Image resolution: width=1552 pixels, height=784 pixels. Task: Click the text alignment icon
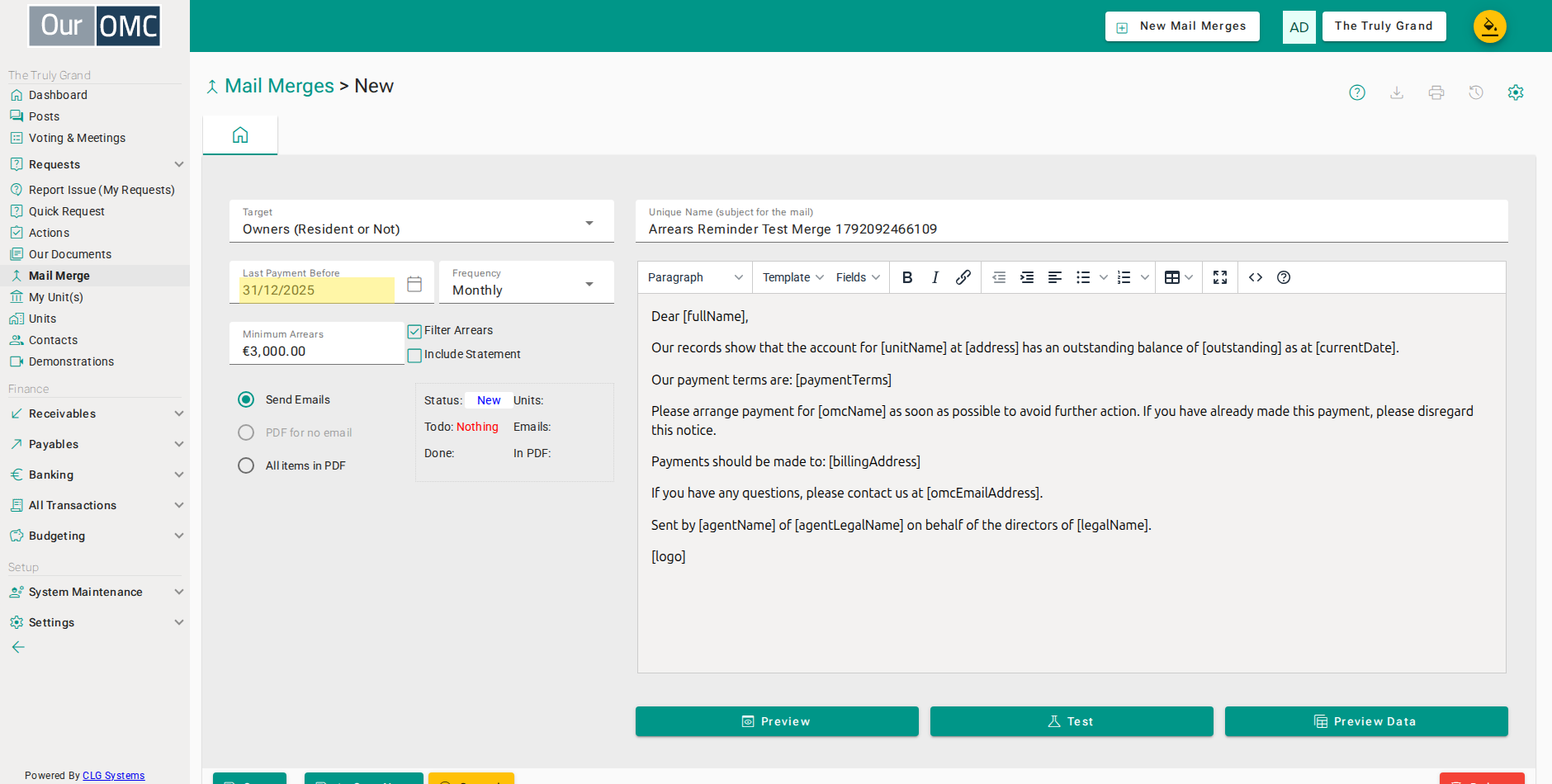[x=1055, y=277]
